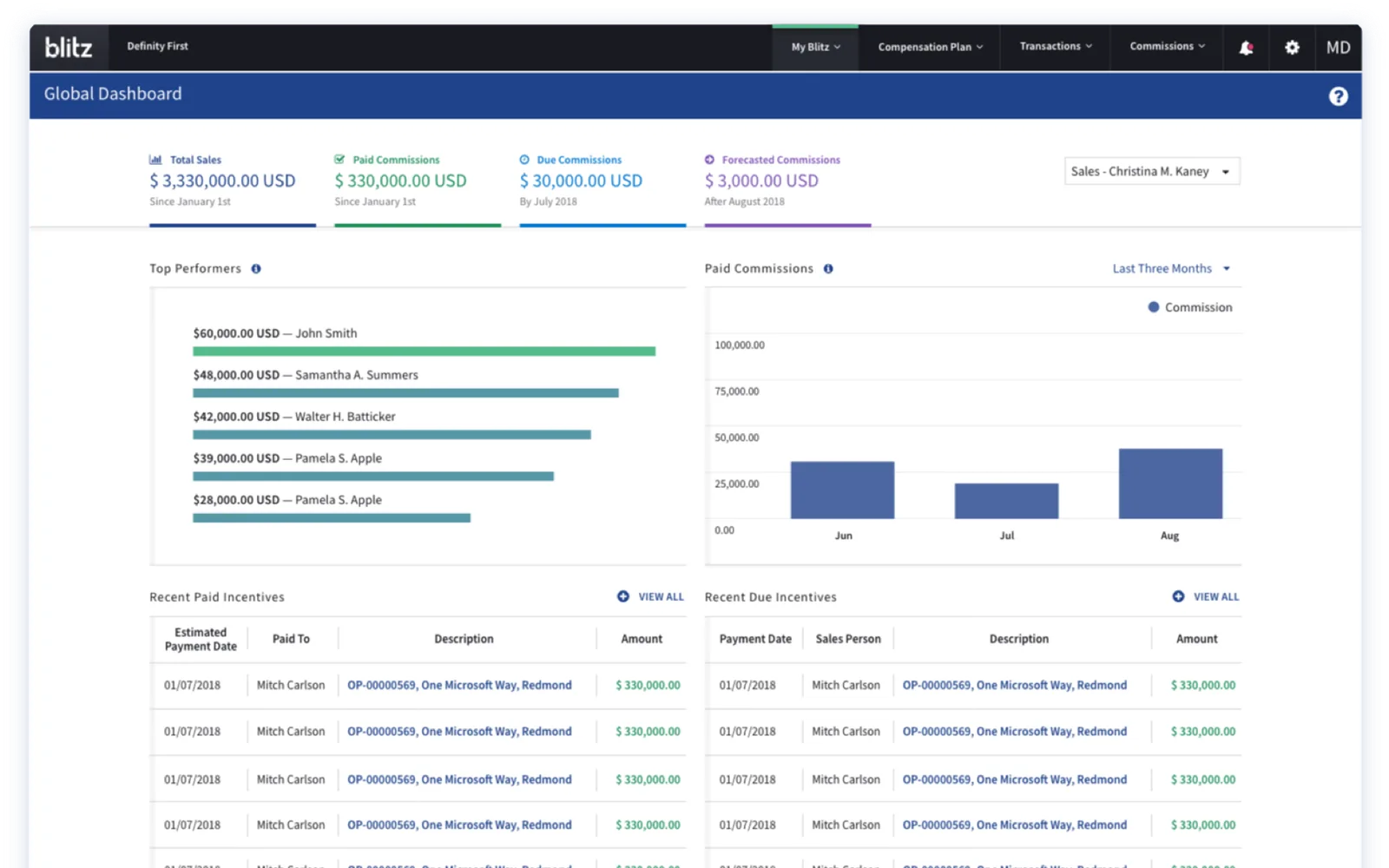
Task: Open the Sales - Christina M. Kaney dropdown
Action: click(1152, 172)
